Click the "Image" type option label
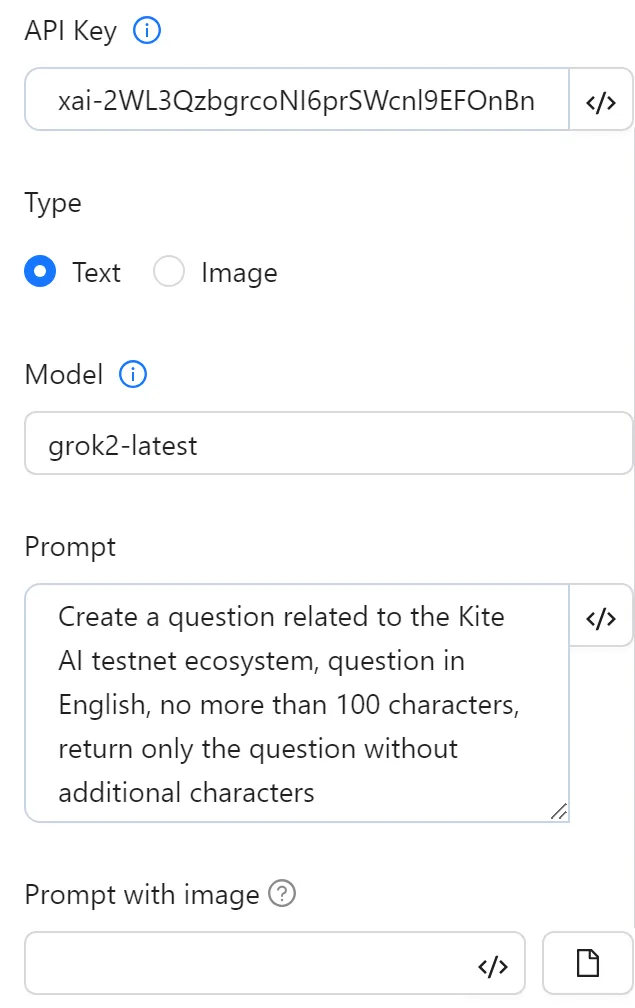Viewport: 635px width, 1008px height. (239, 273)
